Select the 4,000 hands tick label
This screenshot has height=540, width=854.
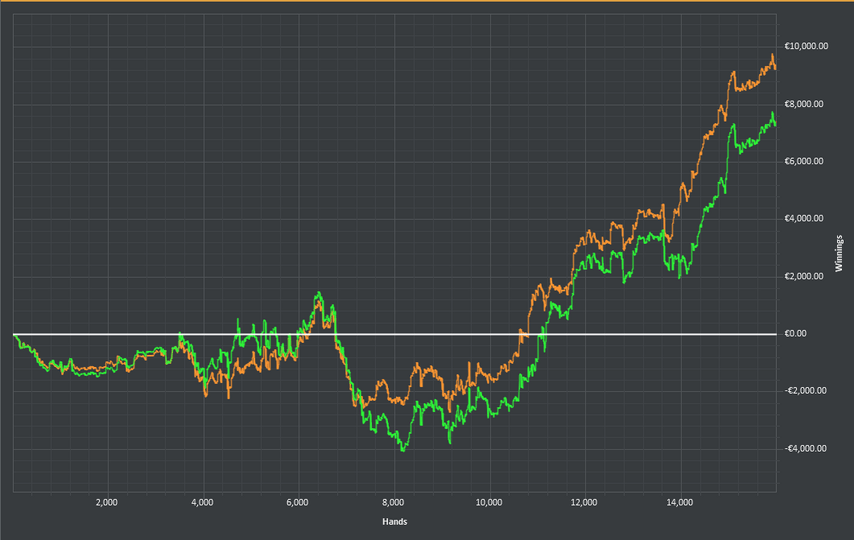click(202, 502)
